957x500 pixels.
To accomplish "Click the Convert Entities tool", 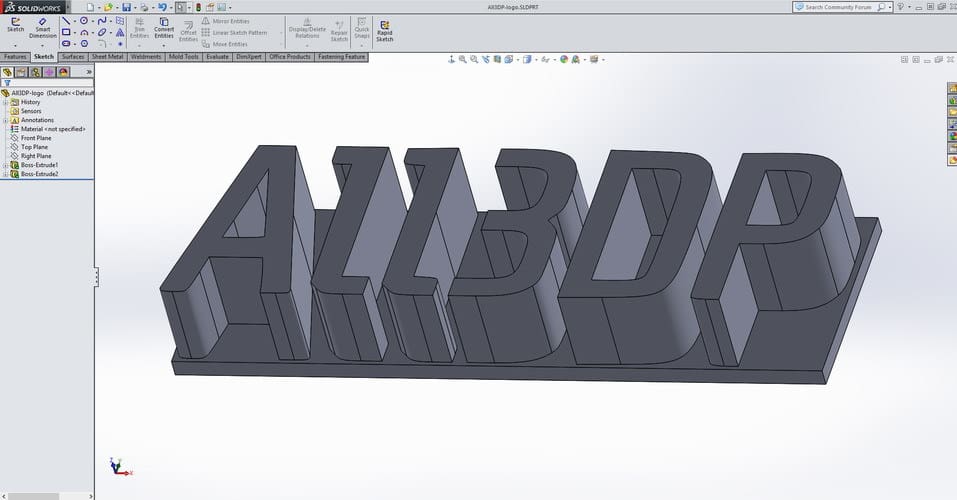I will click(x=164, y=27).
